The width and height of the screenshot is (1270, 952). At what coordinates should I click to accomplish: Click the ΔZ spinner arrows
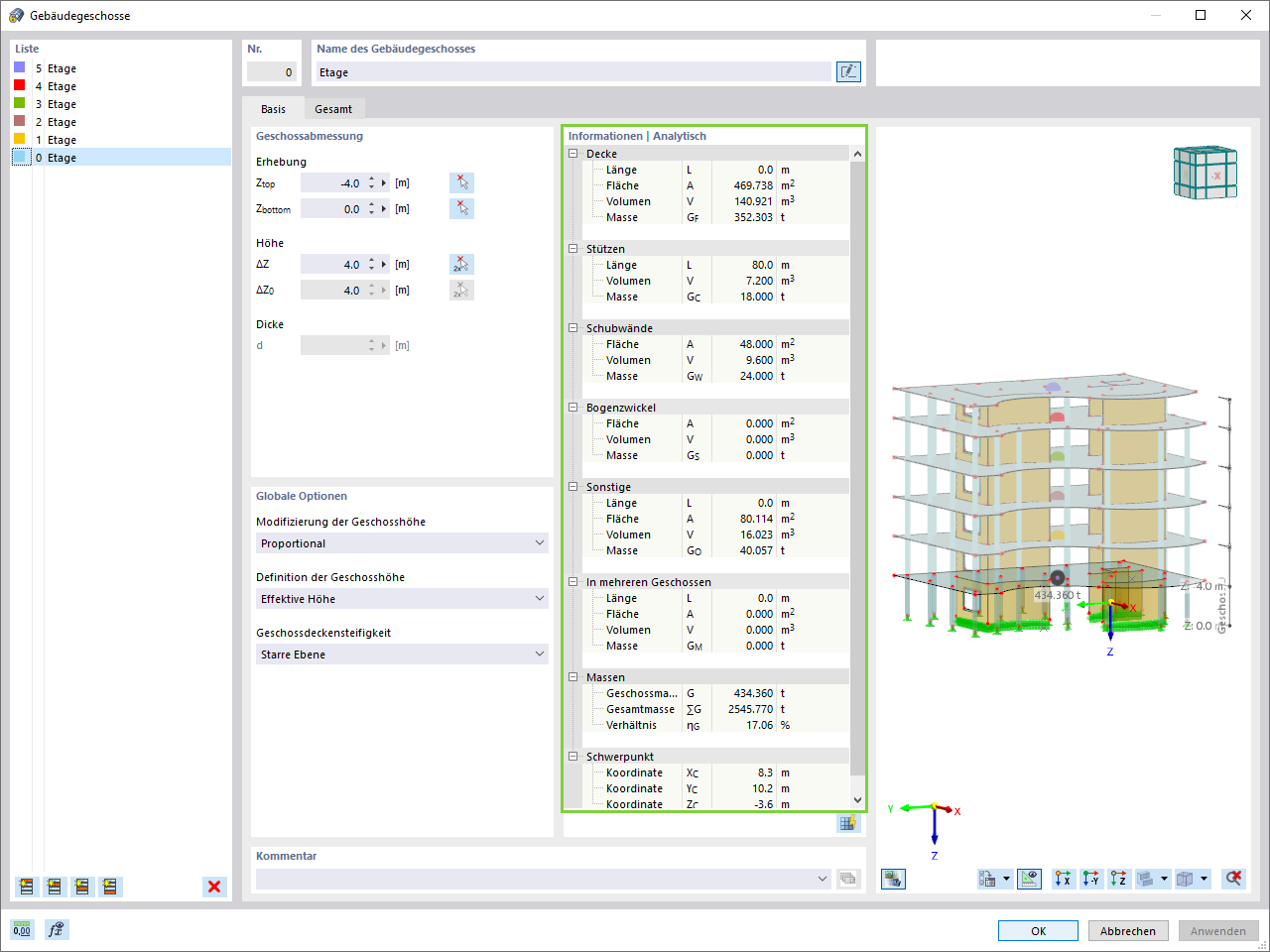click(371, 265)
